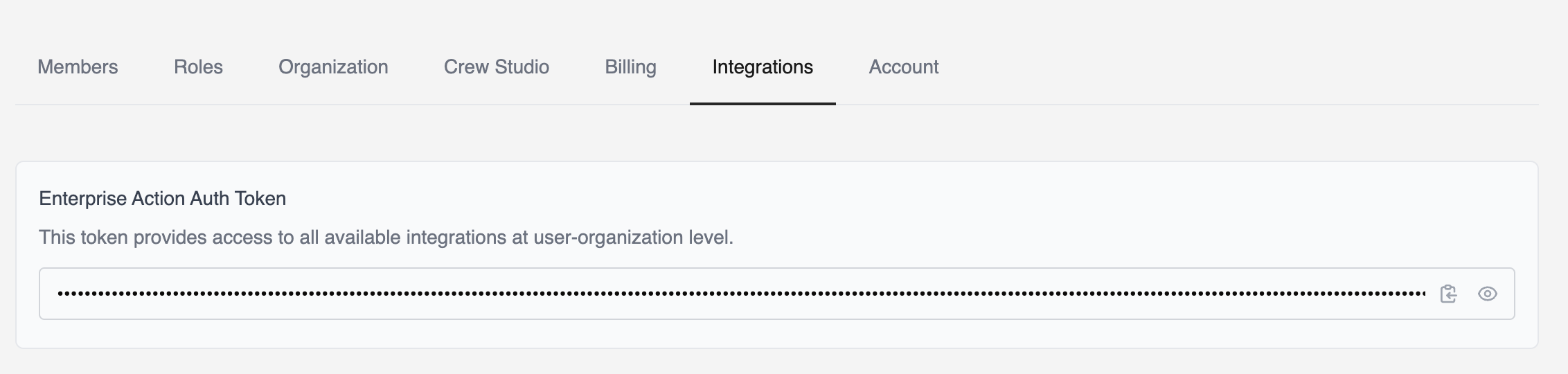Copy the auth token to clipboard
This screenshot has height=374, width=1568.
pyautogui.click(x=1448, y=294)
